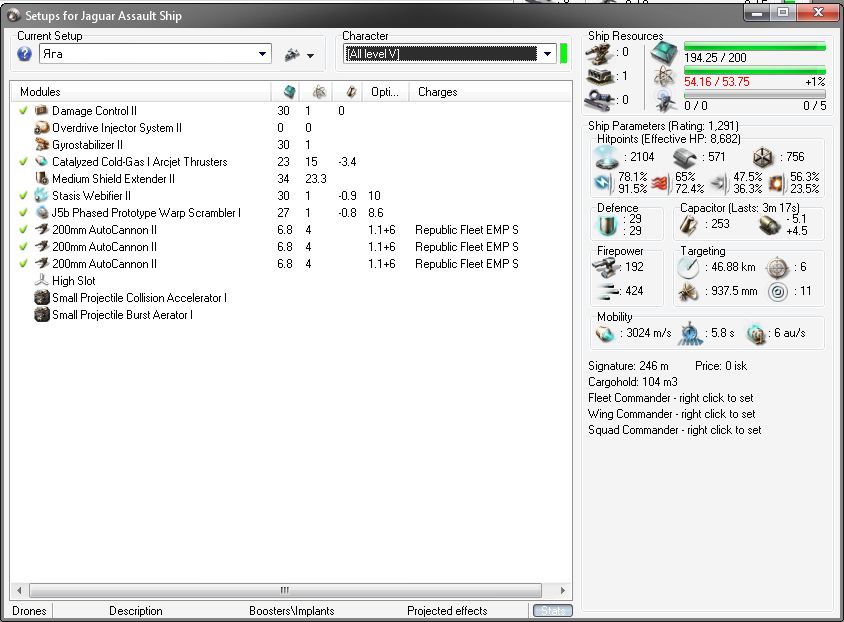Open the Current Setup dropdown arrow
The image size is (844, 622).
point(262,54)
